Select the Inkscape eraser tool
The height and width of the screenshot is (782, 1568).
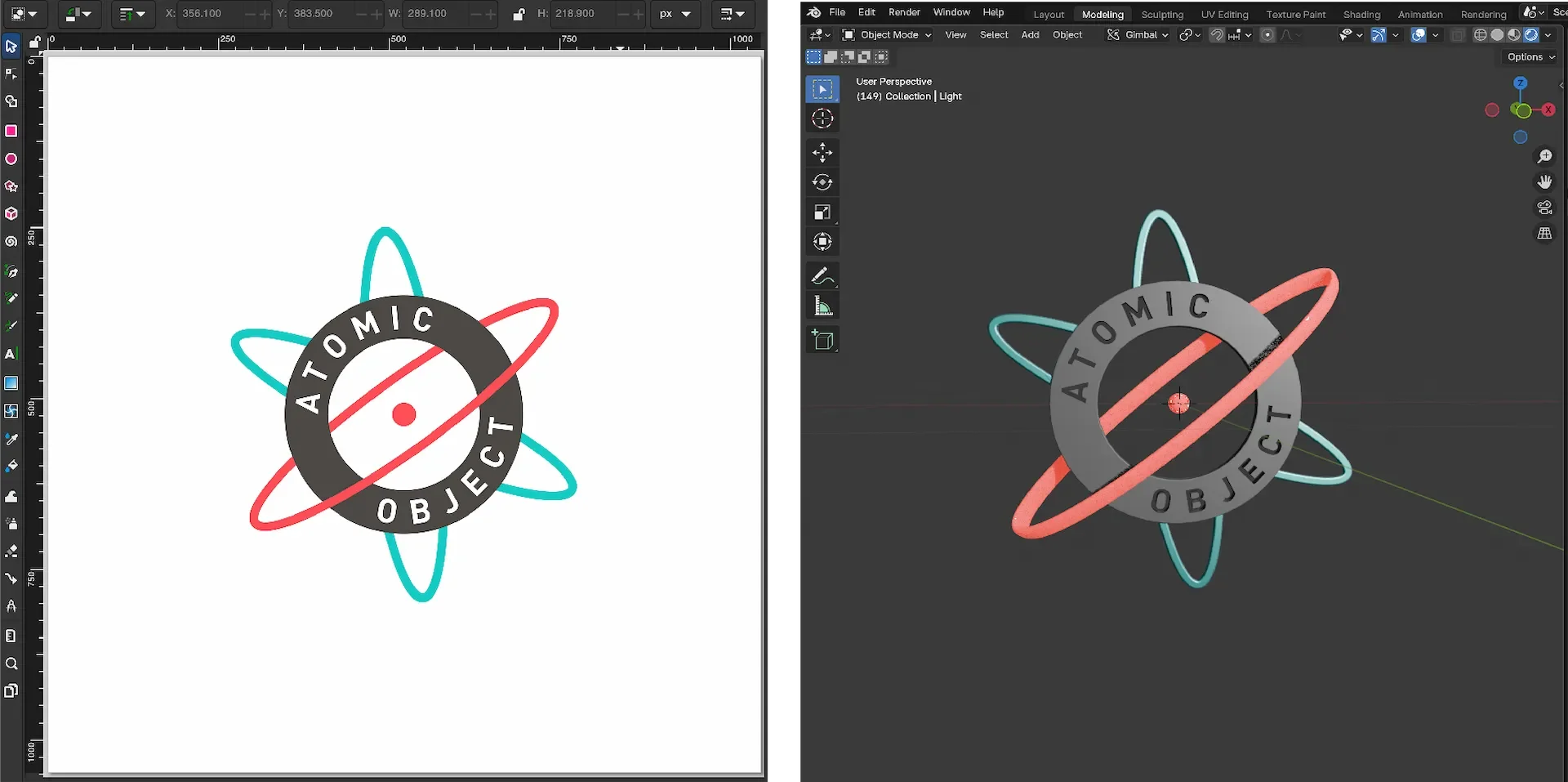click(x=11, y=551)
